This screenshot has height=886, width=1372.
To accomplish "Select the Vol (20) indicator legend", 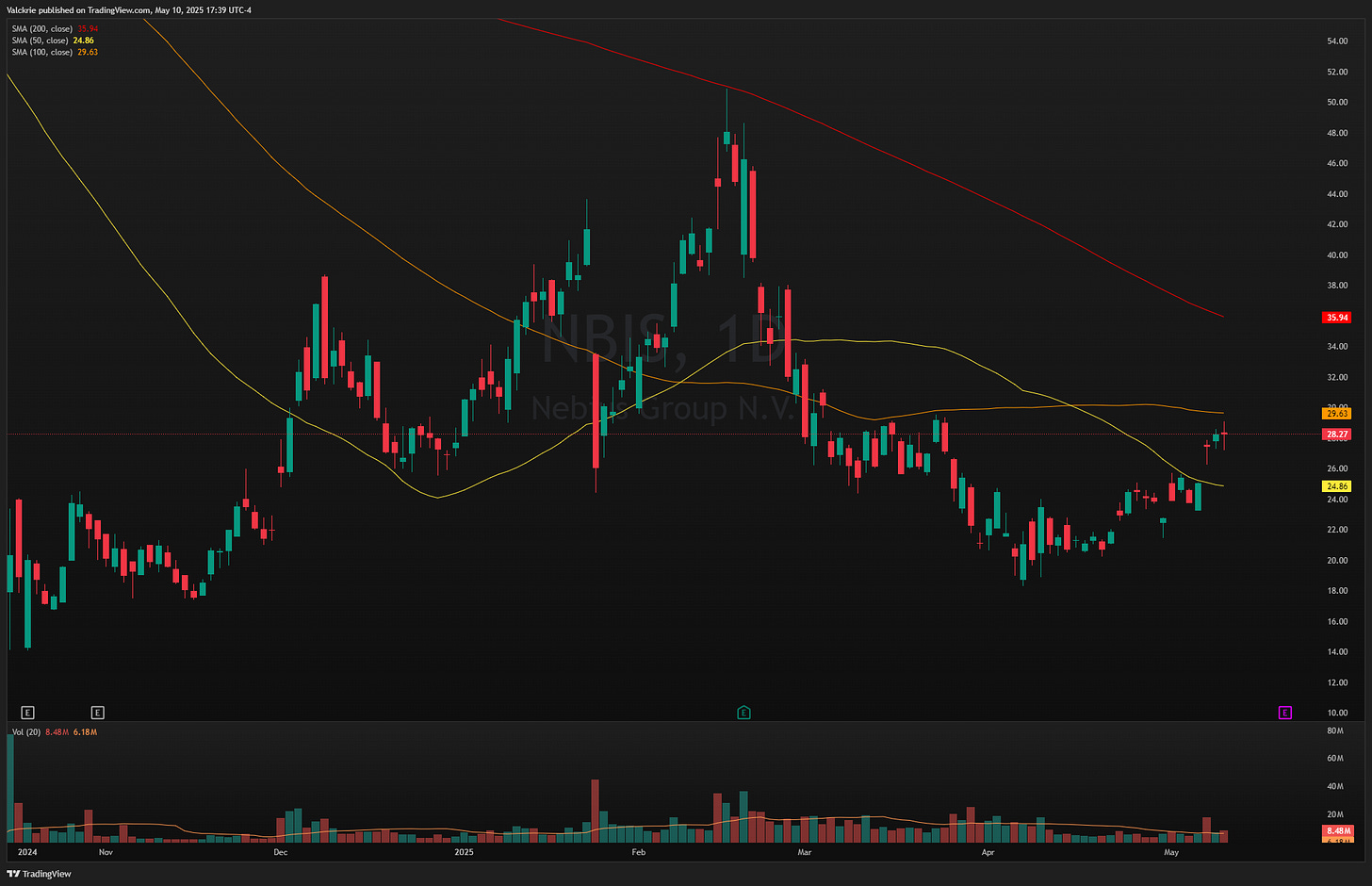I will pyautogui.click(x=55, y=732).
